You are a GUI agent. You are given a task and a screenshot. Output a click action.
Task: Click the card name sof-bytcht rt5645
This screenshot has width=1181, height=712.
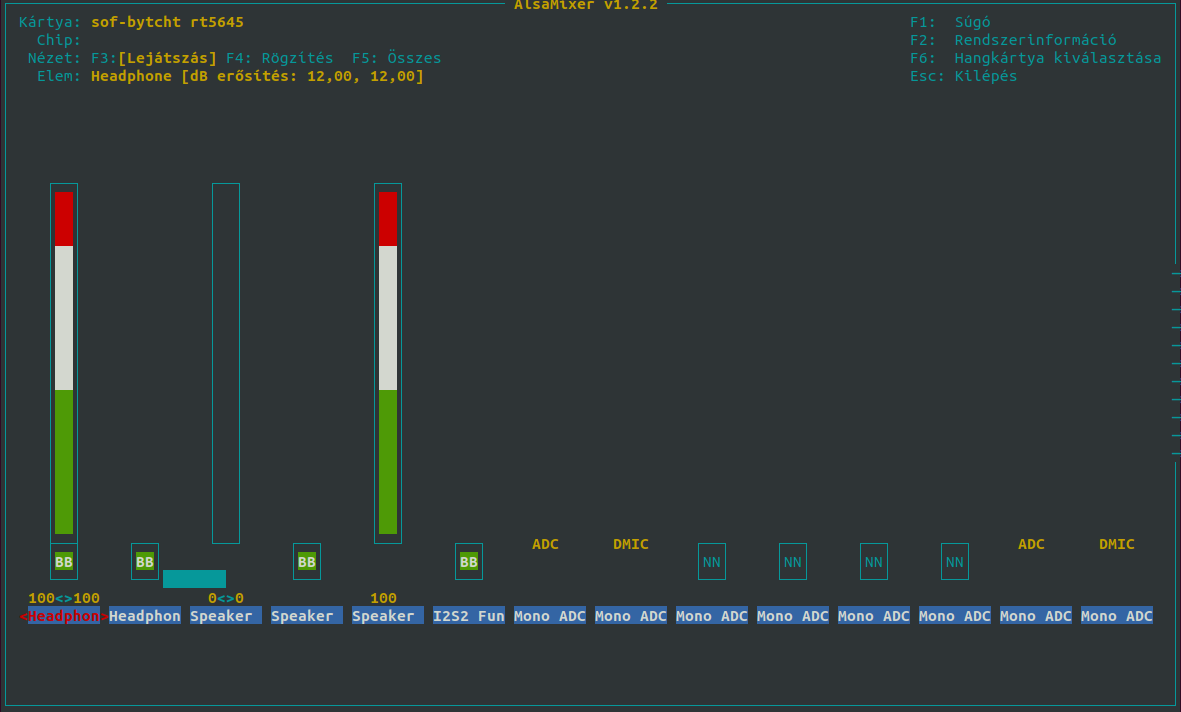pyautogui.click(x=167, y=22)
